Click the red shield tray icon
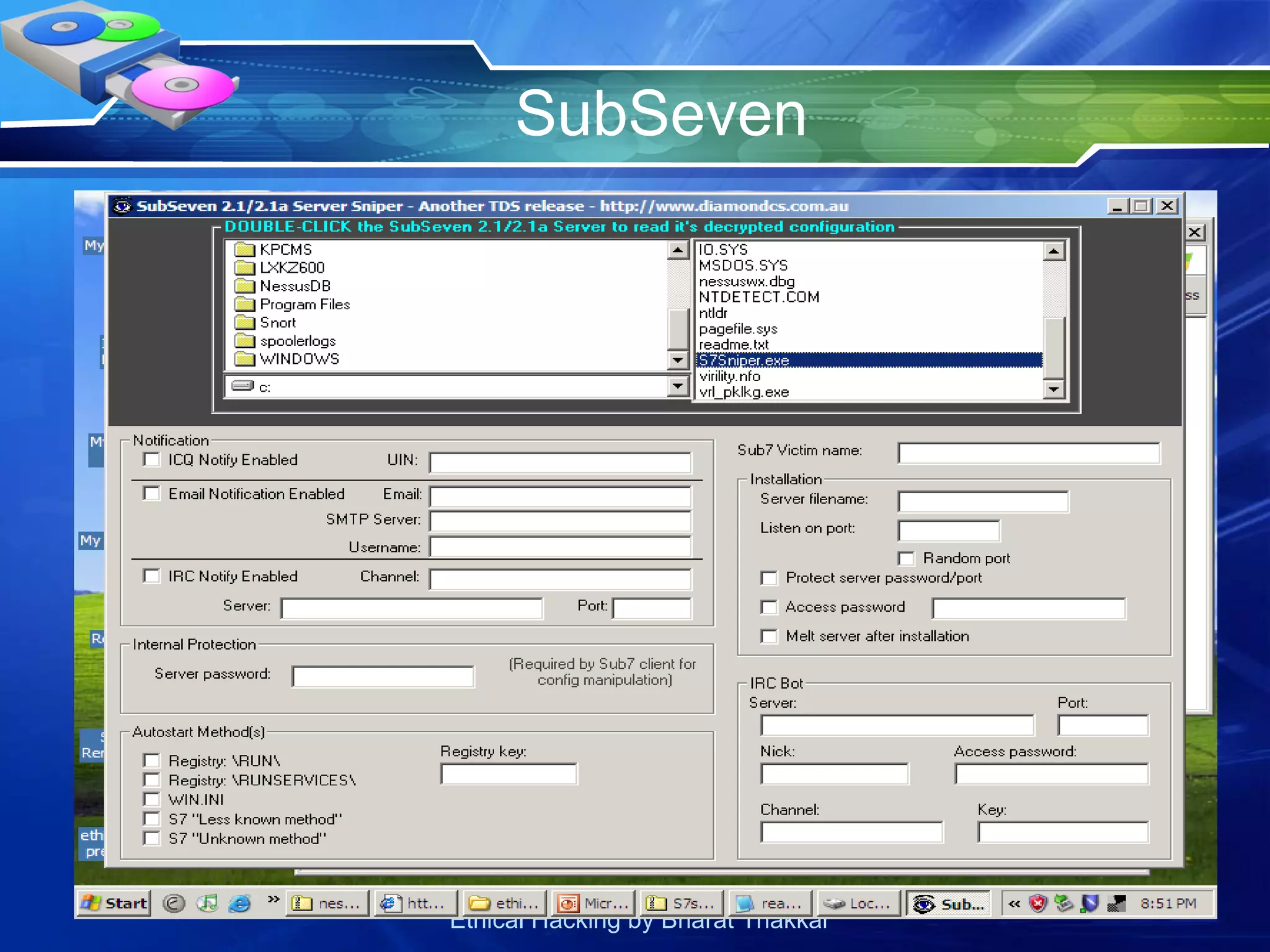 pos(1037,904)
